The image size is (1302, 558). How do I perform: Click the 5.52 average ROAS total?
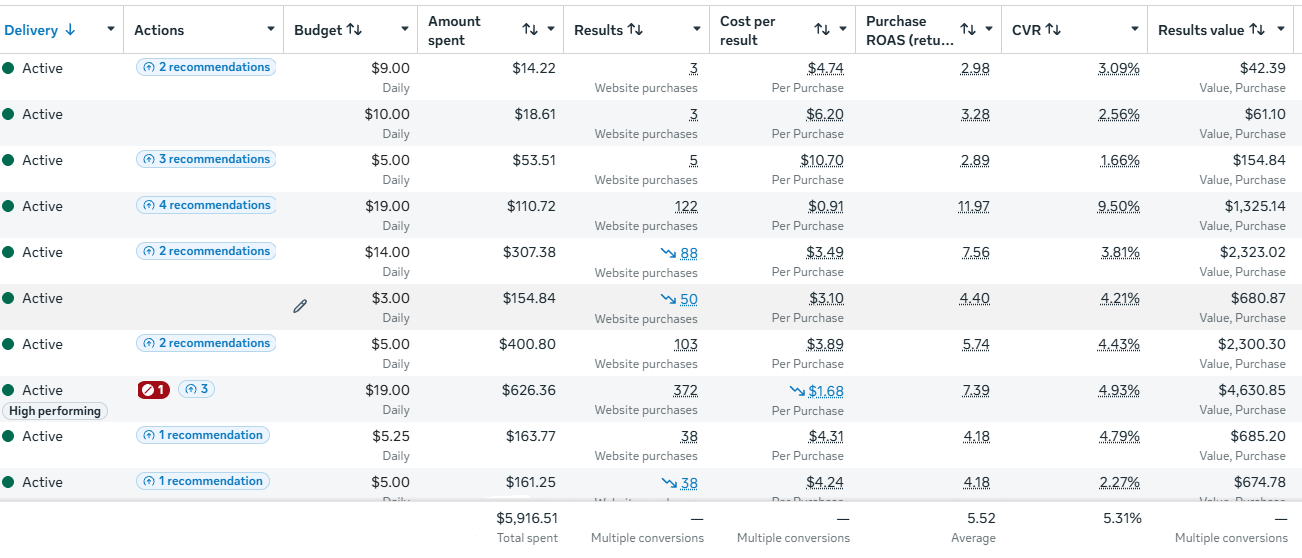pos(981,518)
